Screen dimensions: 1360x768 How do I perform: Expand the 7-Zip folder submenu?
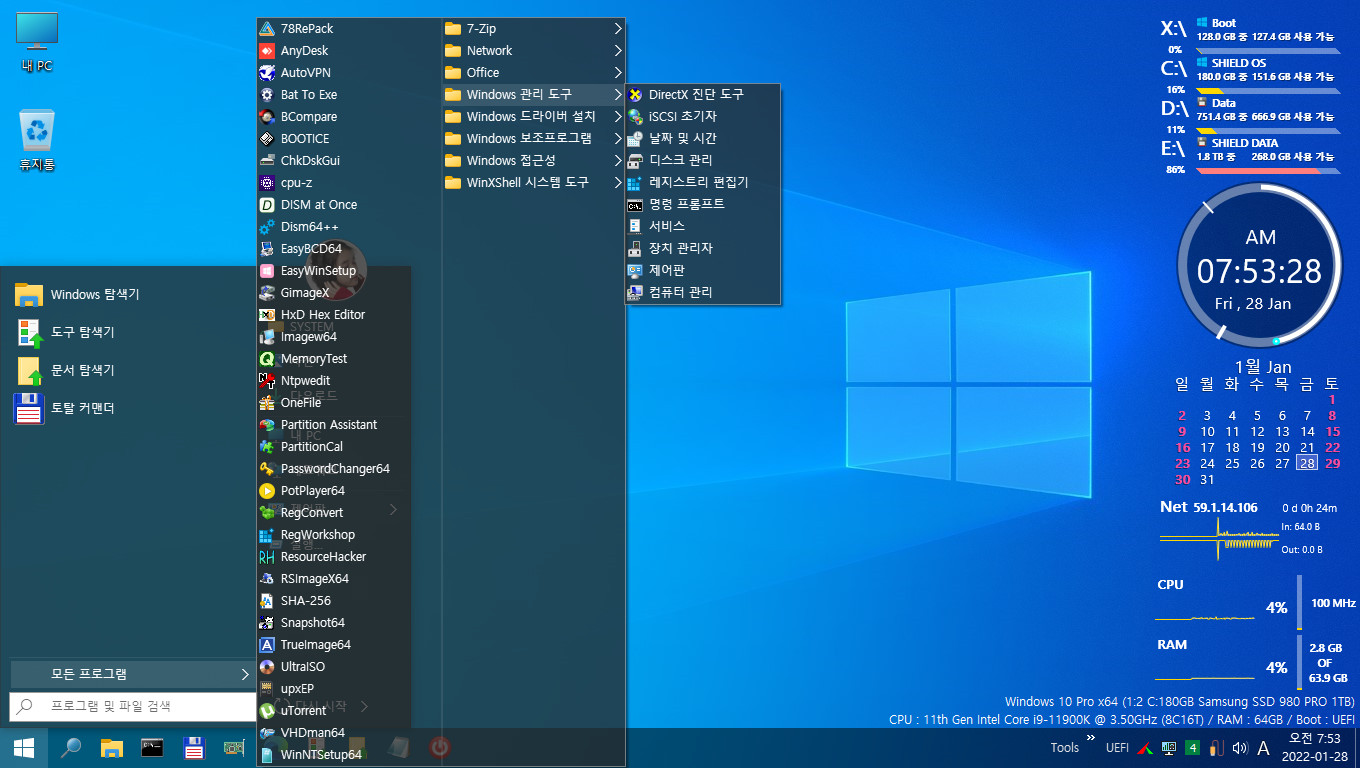[x=533, y=28]
